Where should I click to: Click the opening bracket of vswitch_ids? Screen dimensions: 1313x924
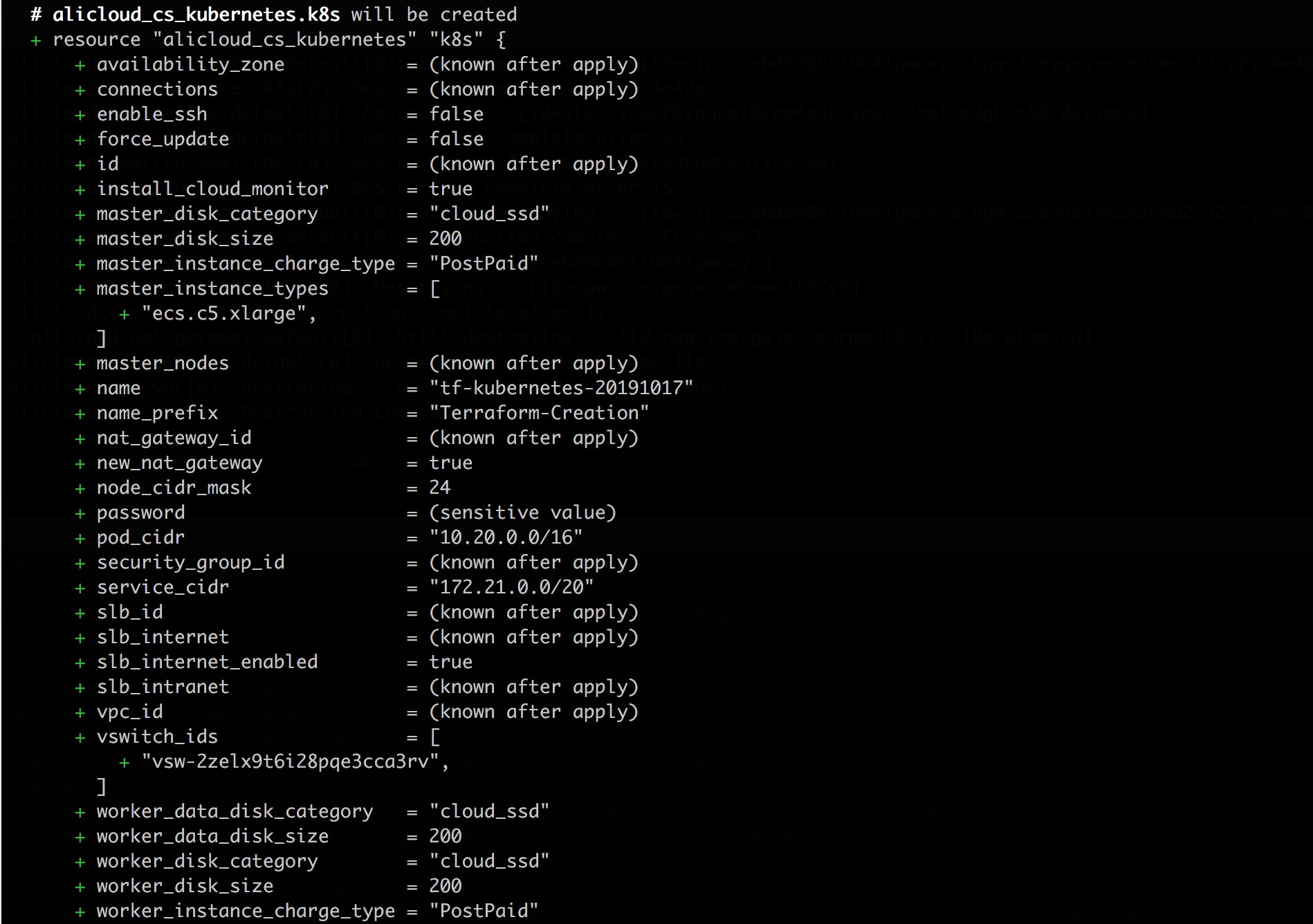[x=434, y=737]
